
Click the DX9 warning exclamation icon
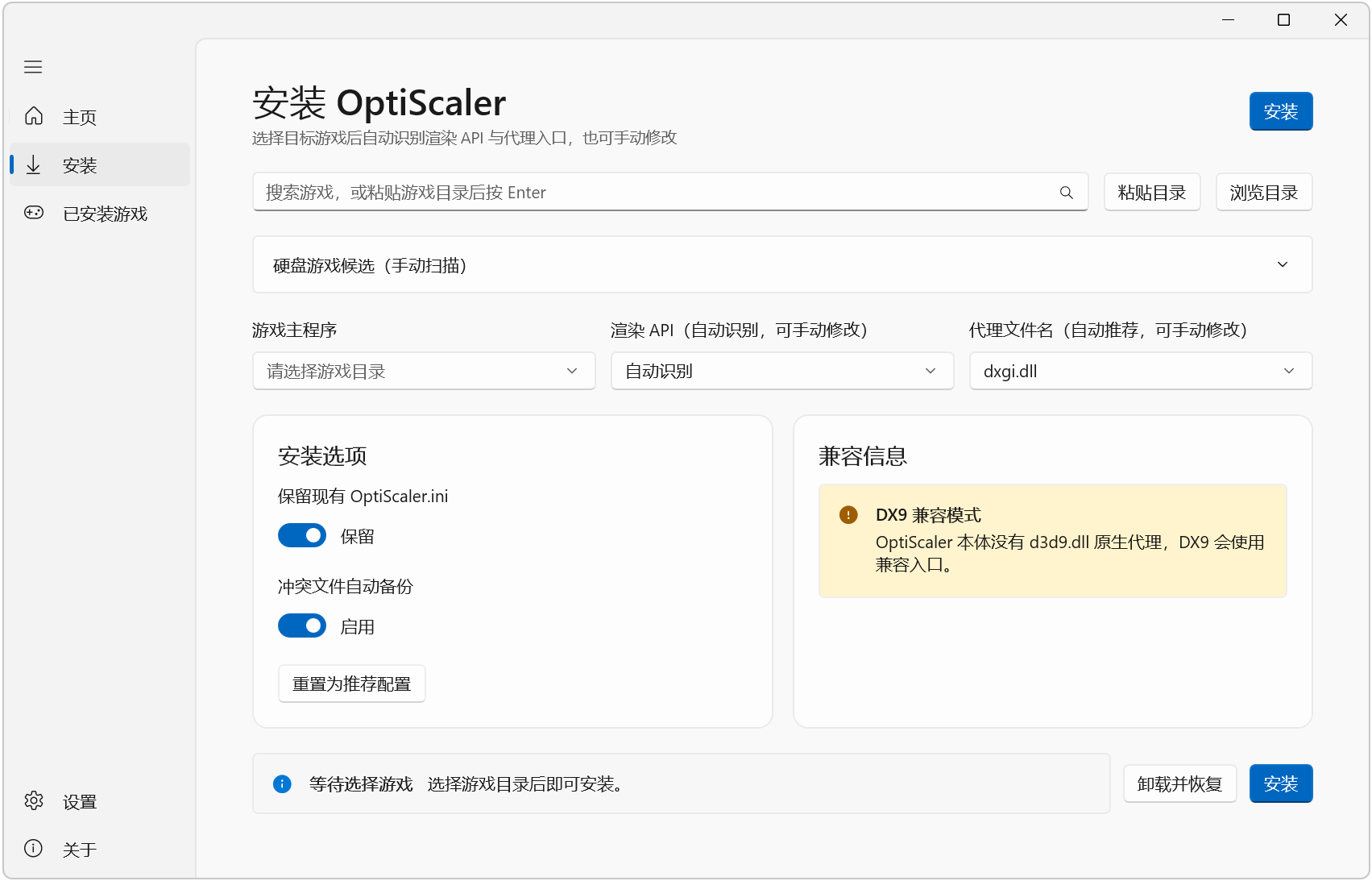tap(848, 514)
